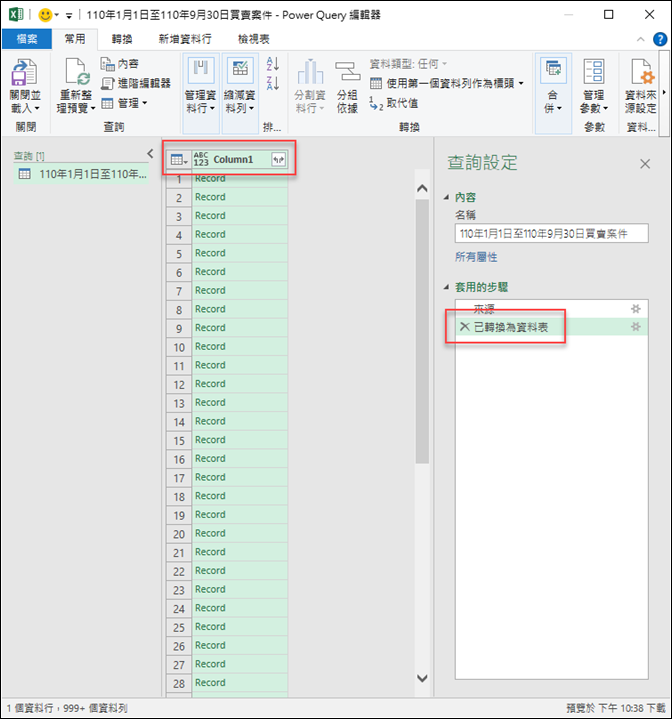
Task: Click the Split Column (分割資料行) icon
Action: click(310, 72)
